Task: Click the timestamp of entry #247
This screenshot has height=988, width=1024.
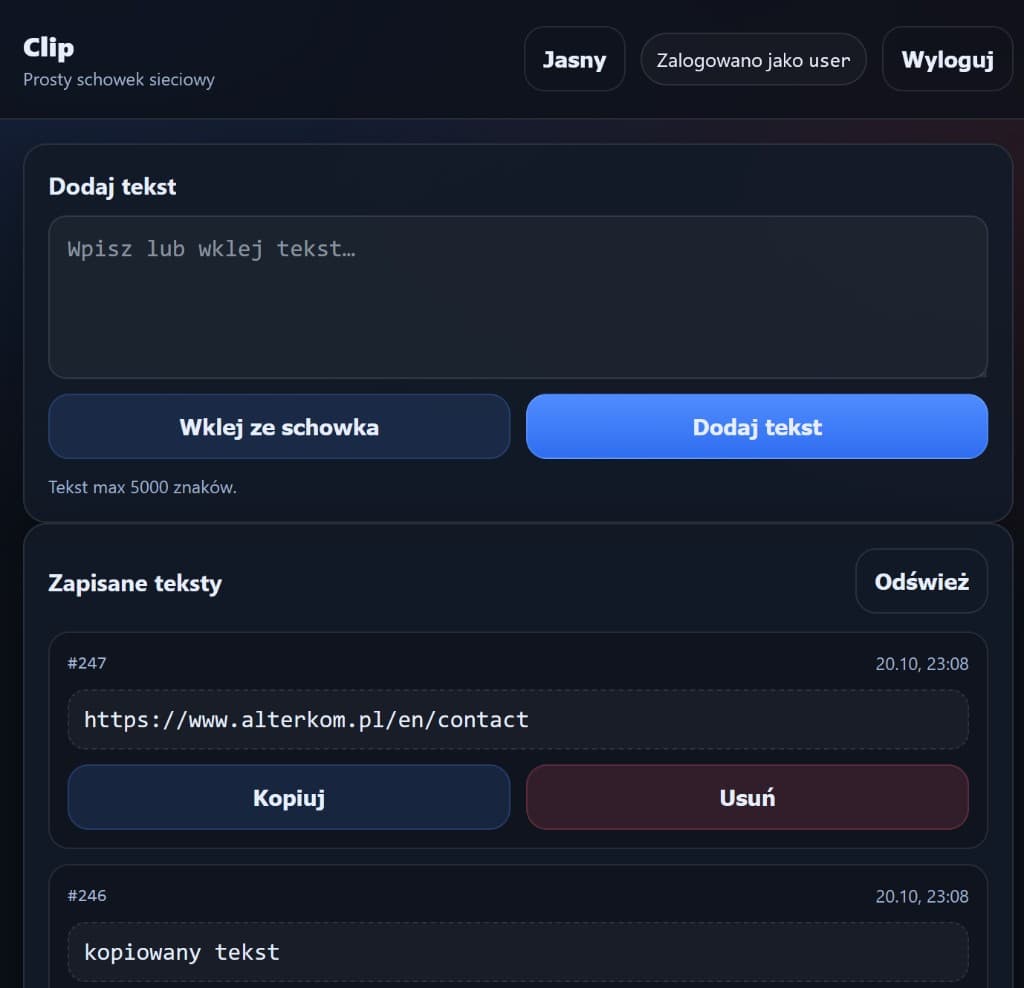Action: point(921,664)
